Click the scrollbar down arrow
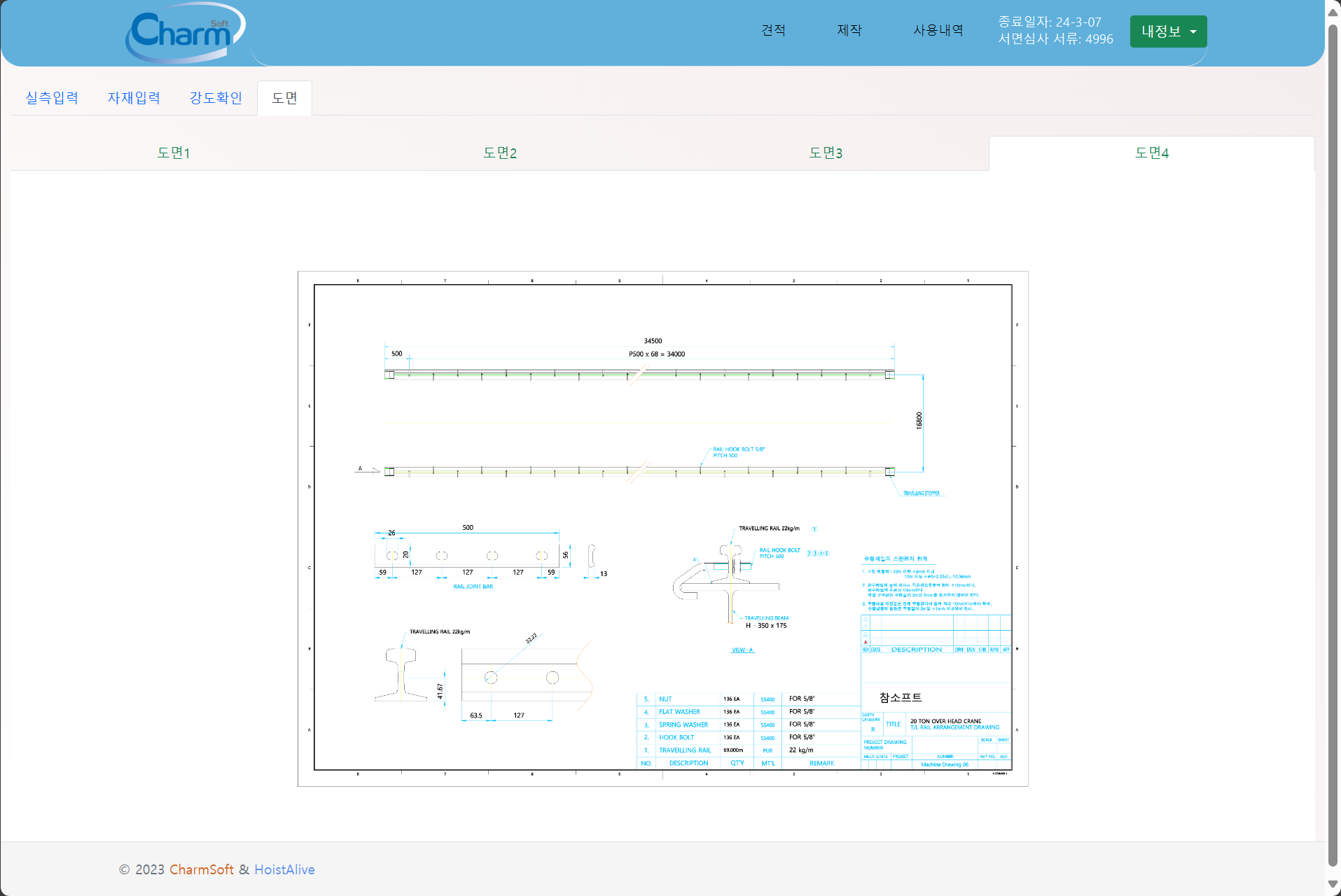 (1333, 885)
